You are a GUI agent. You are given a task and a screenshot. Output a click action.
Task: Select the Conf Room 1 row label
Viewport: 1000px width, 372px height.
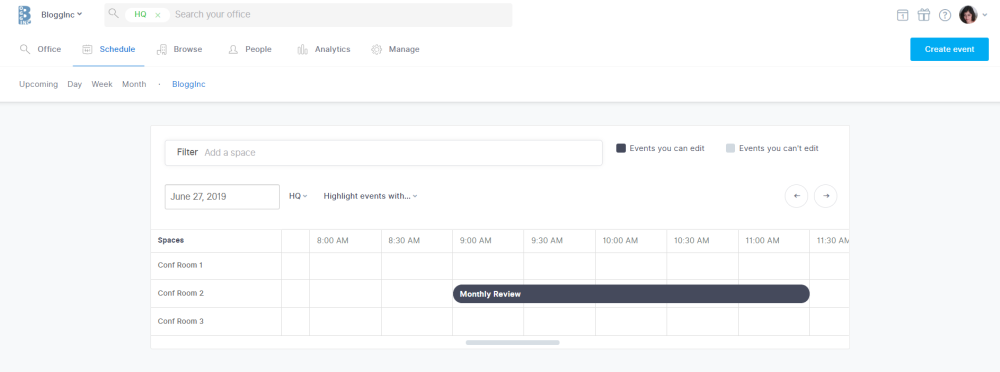(180, 265)
